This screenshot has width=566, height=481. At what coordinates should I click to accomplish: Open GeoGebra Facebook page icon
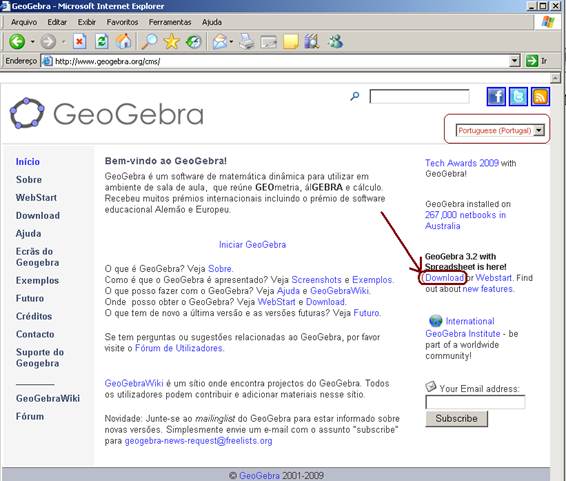496,97
